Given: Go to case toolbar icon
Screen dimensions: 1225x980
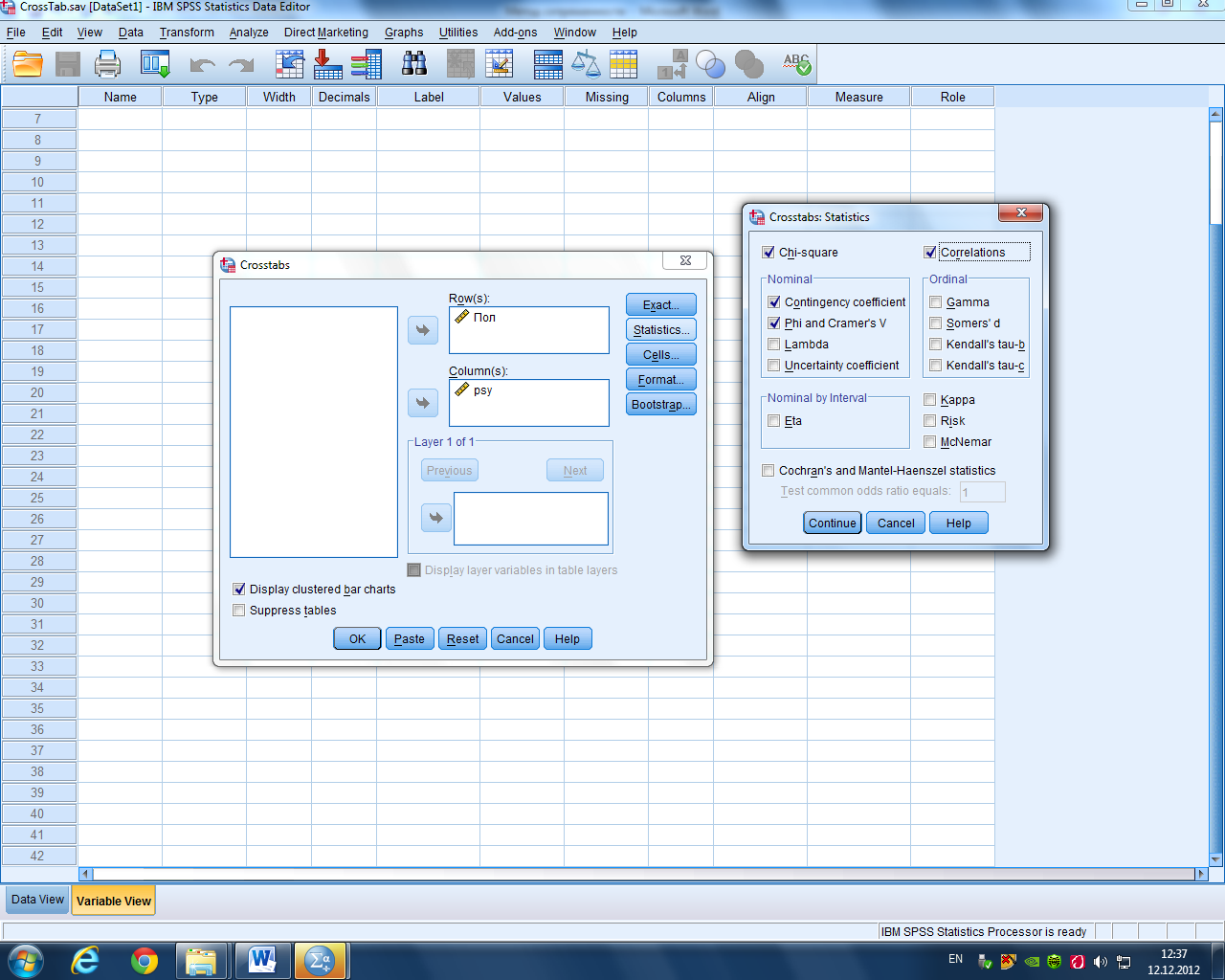Looking at the screenshot, I should 289,64.
